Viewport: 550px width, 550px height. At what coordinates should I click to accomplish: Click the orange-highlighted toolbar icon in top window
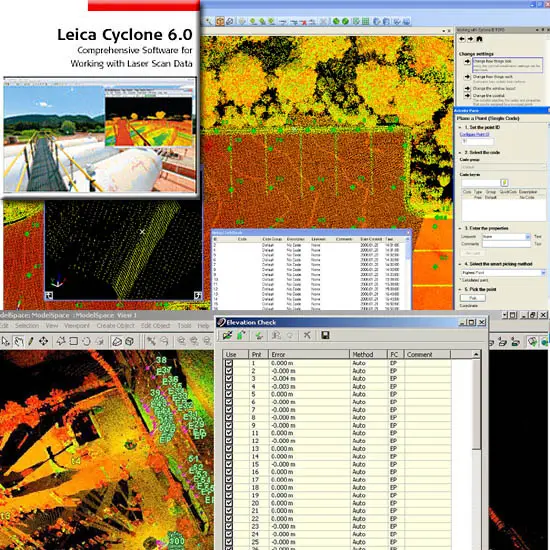tap(220, 21)
